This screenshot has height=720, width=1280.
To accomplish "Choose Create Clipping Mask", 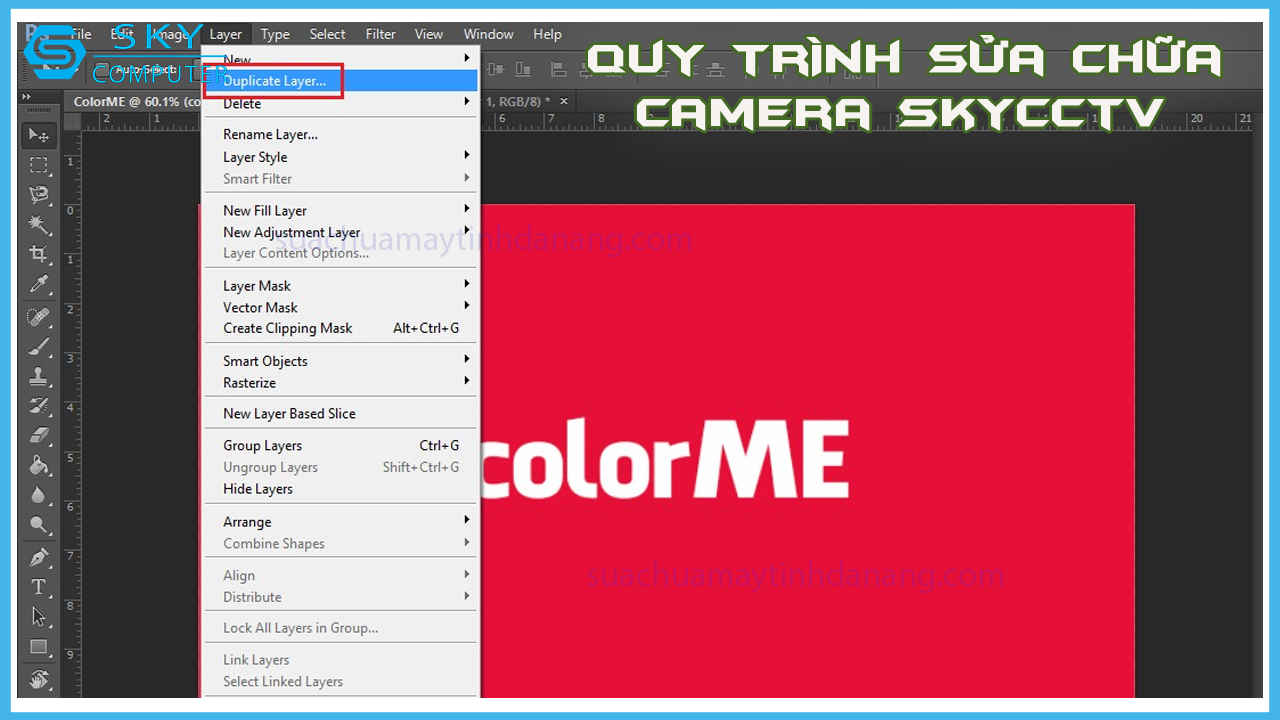I will tap(288, 328).
